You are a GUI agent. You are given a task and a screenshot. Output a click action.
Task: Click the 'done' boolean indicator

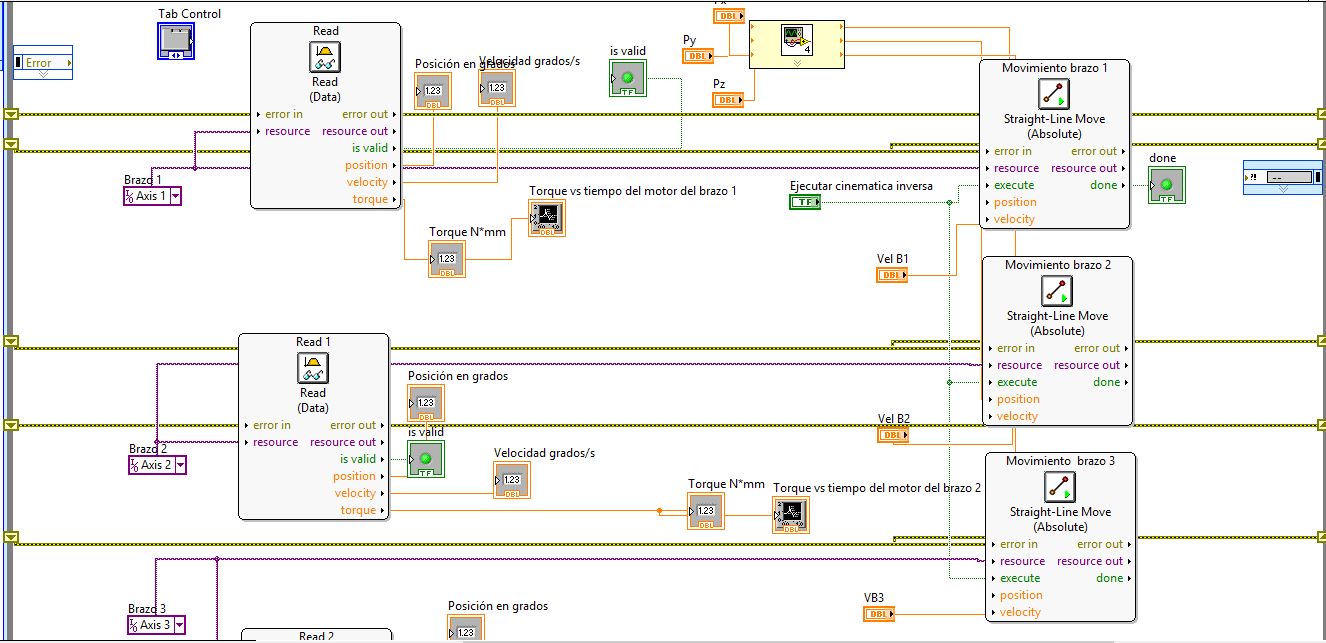(x=1167, y=185)
